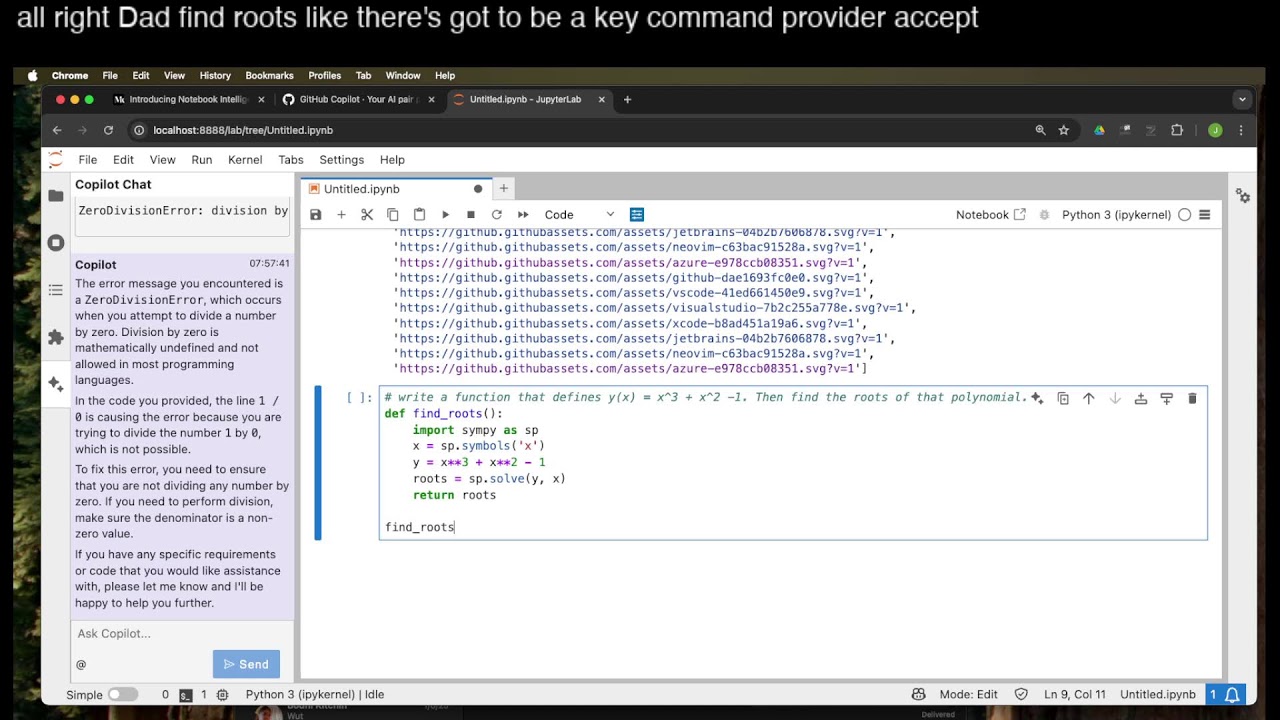Bookmark this page with star icon
Image resolution: width=1280 pixels, height=720 pixels.
(x=1064, y=130)
